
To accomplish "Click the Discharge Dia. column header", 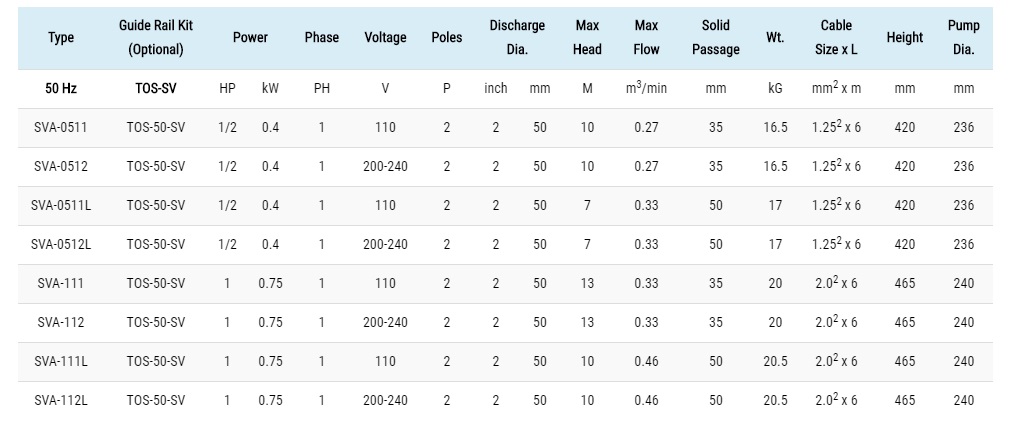I will tap(517, 38).
